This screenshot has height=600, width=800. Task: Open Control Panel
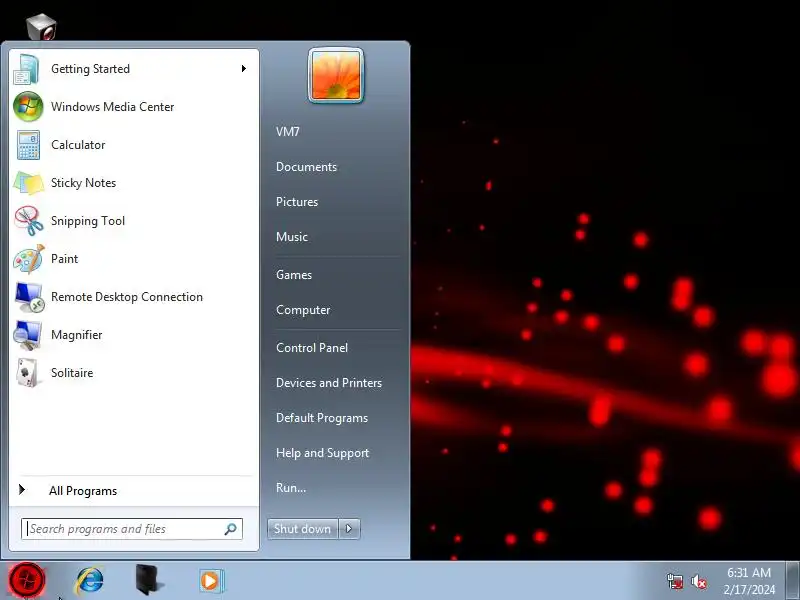click(x=312, y=347)
